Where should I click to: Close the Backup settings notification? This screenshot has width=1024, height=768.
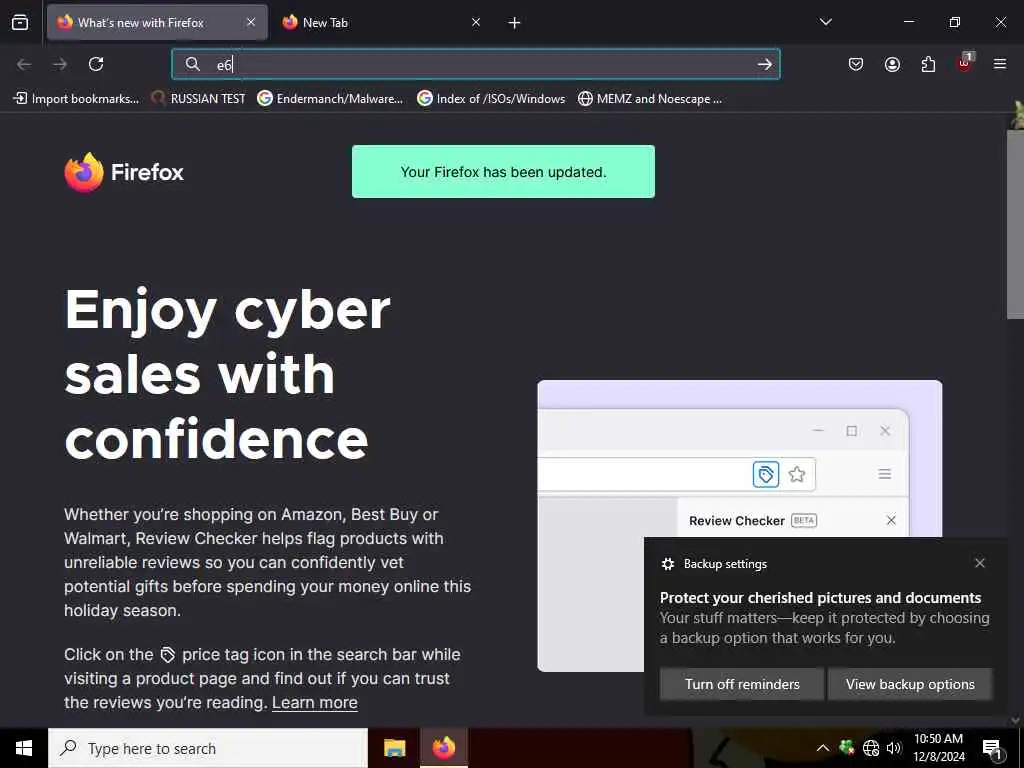[980, 563]
